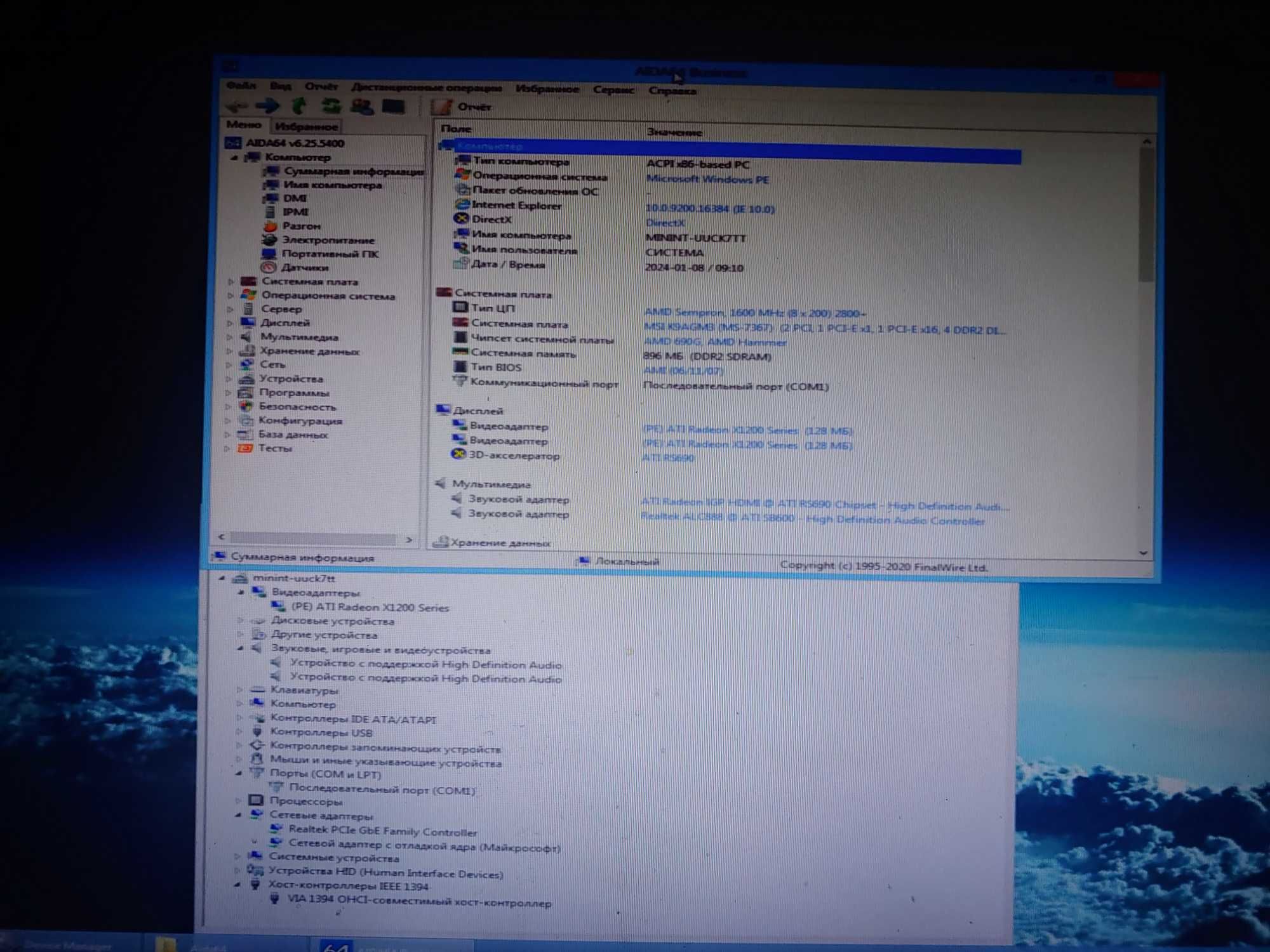This screenshot has height=952, width=1270.
Task: Click AMD 690G chipset link
Action: [x=715, y=342]
